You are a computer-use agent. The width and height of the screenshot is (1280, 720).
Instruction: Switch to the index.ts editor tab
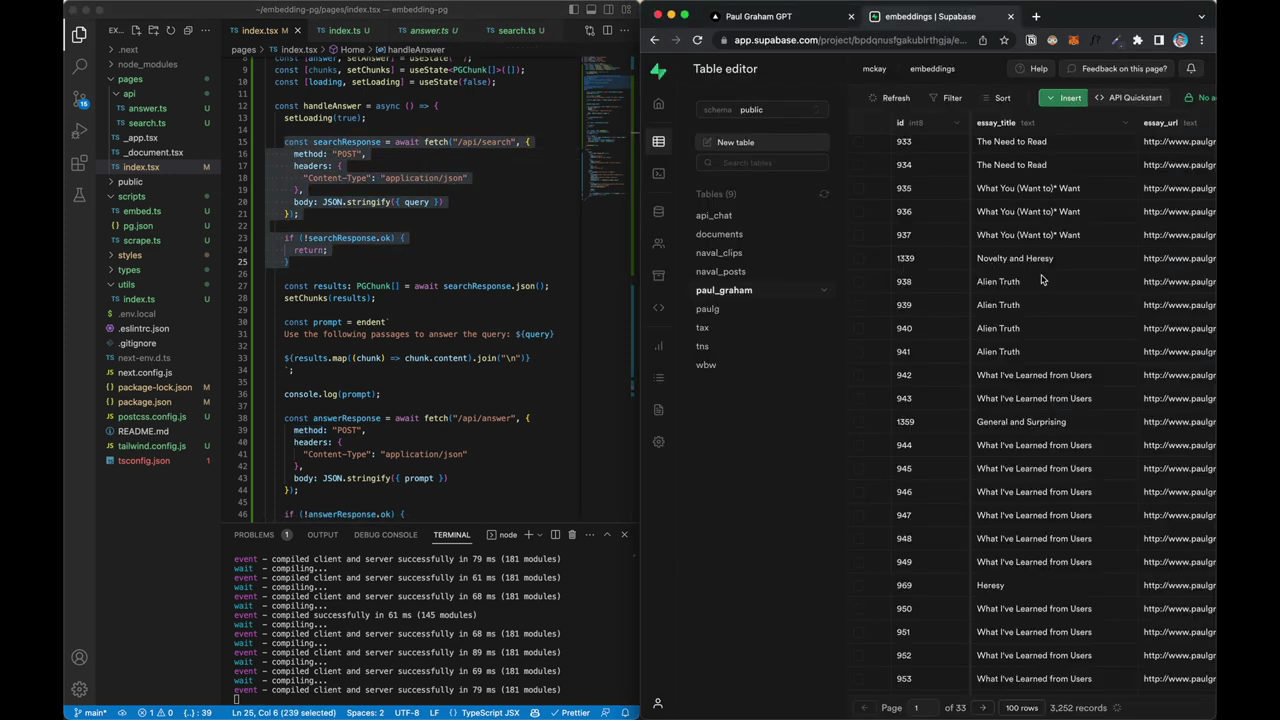click(x=344, y=31)
